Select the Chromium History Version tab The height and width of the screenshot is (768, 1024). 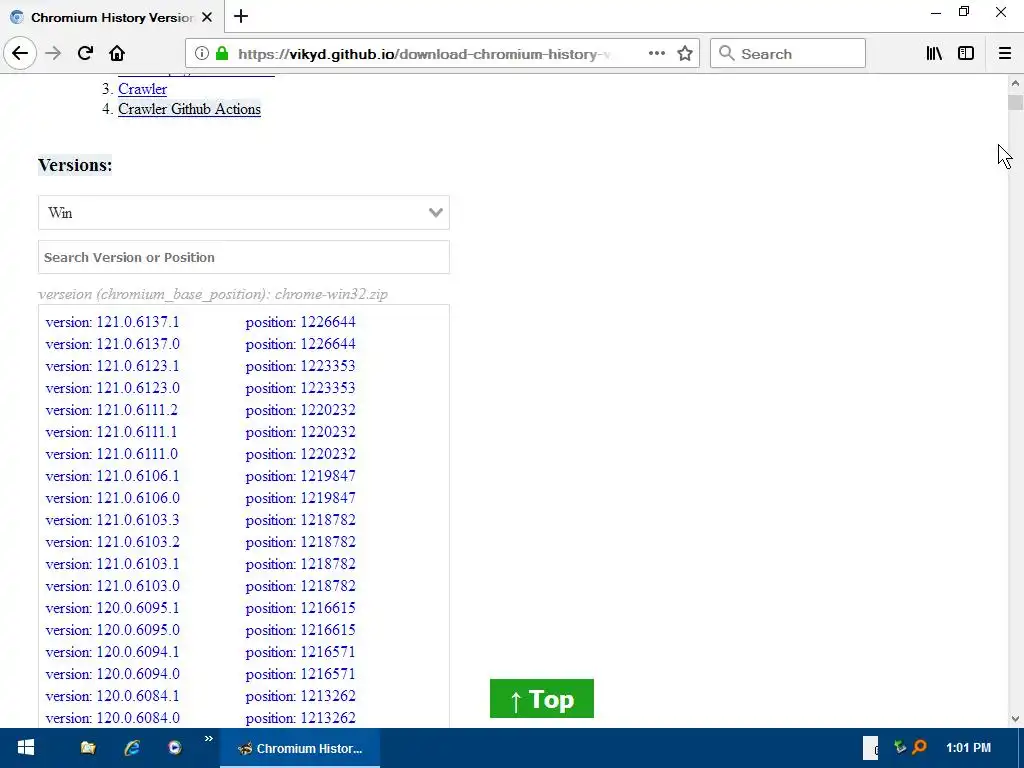(112, 17)
